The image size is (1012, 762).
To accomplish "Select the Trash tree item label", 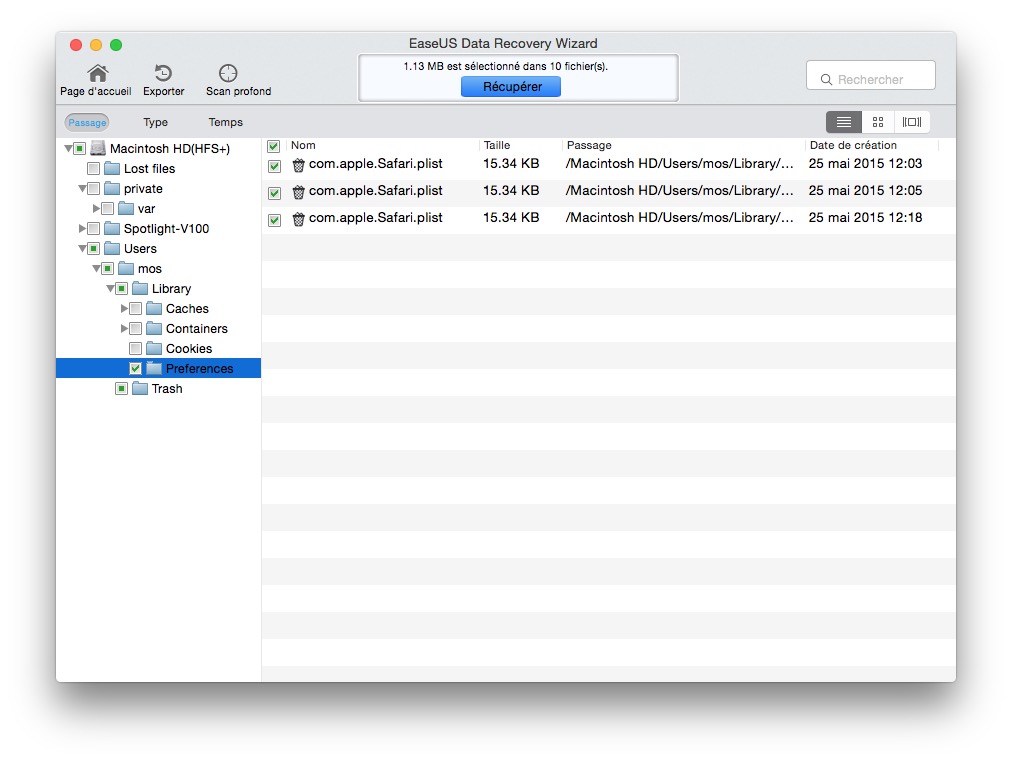I will pos(167,388).
